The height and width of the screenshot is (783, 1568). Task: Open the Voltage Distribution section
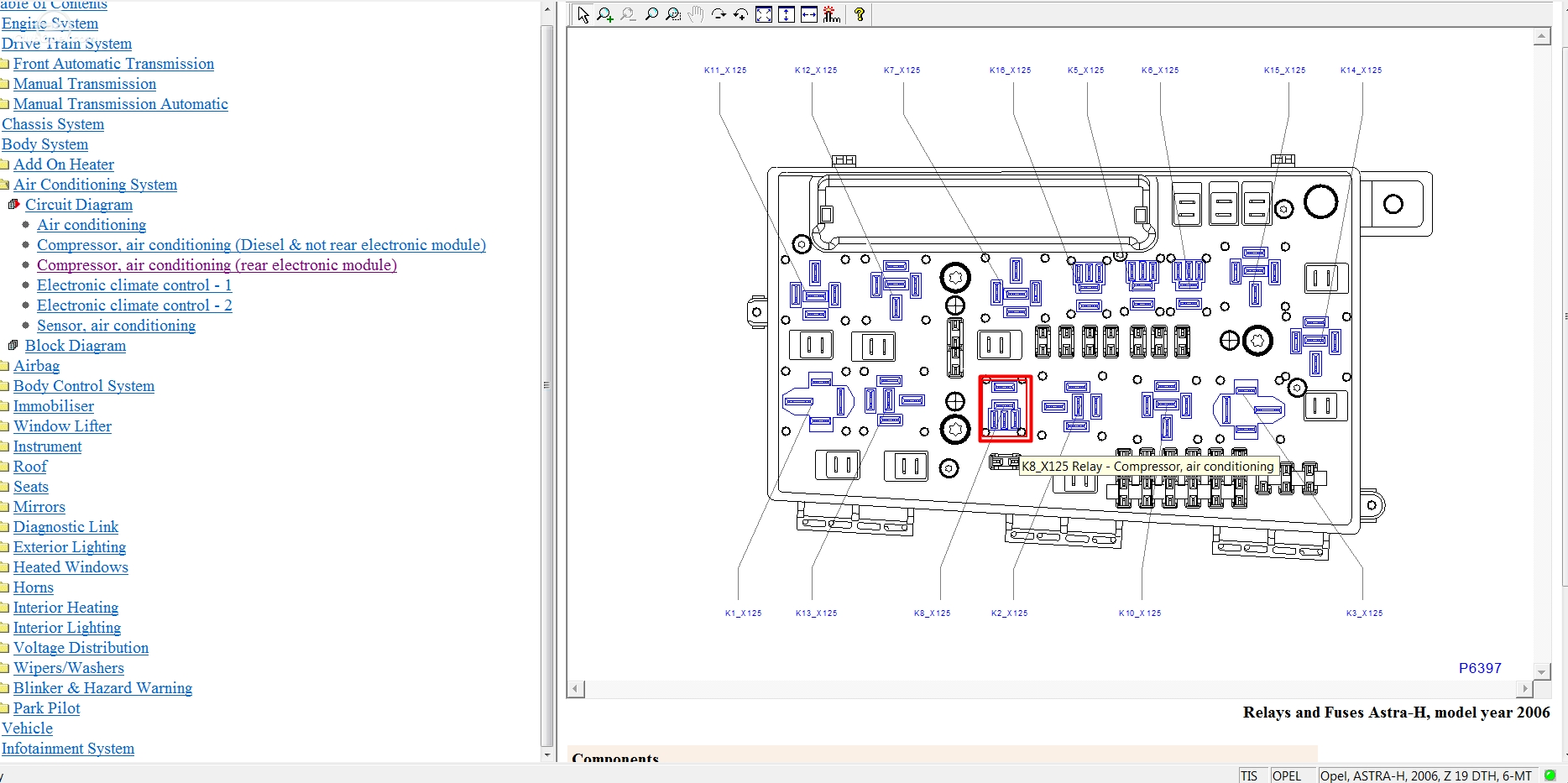coord(81,648)
